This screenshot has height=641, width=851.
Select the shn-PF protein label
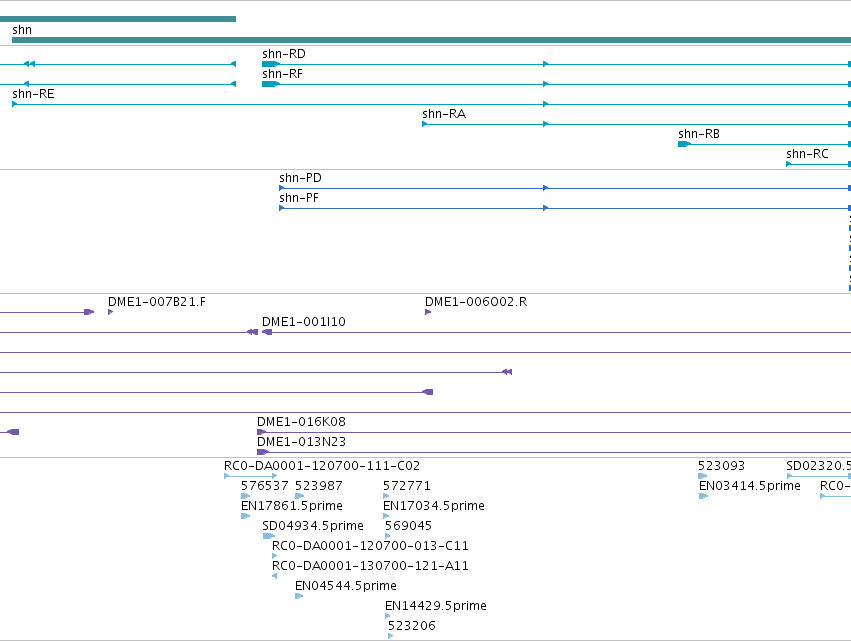tap(299, 198)
